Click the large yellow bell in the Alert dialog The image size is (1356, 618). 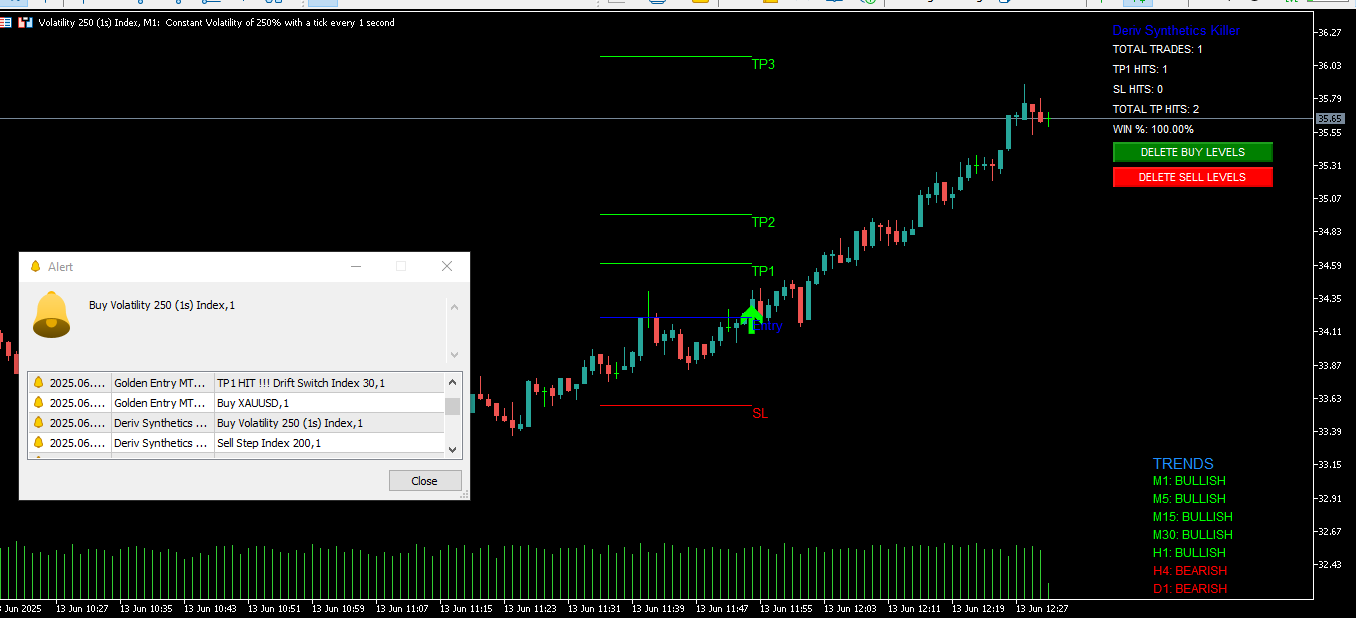click(51, 315)
